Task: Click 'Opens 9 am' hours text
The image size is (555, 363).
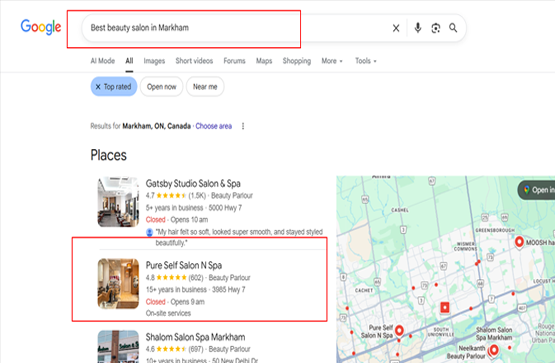Action: (x=188, y=302)
